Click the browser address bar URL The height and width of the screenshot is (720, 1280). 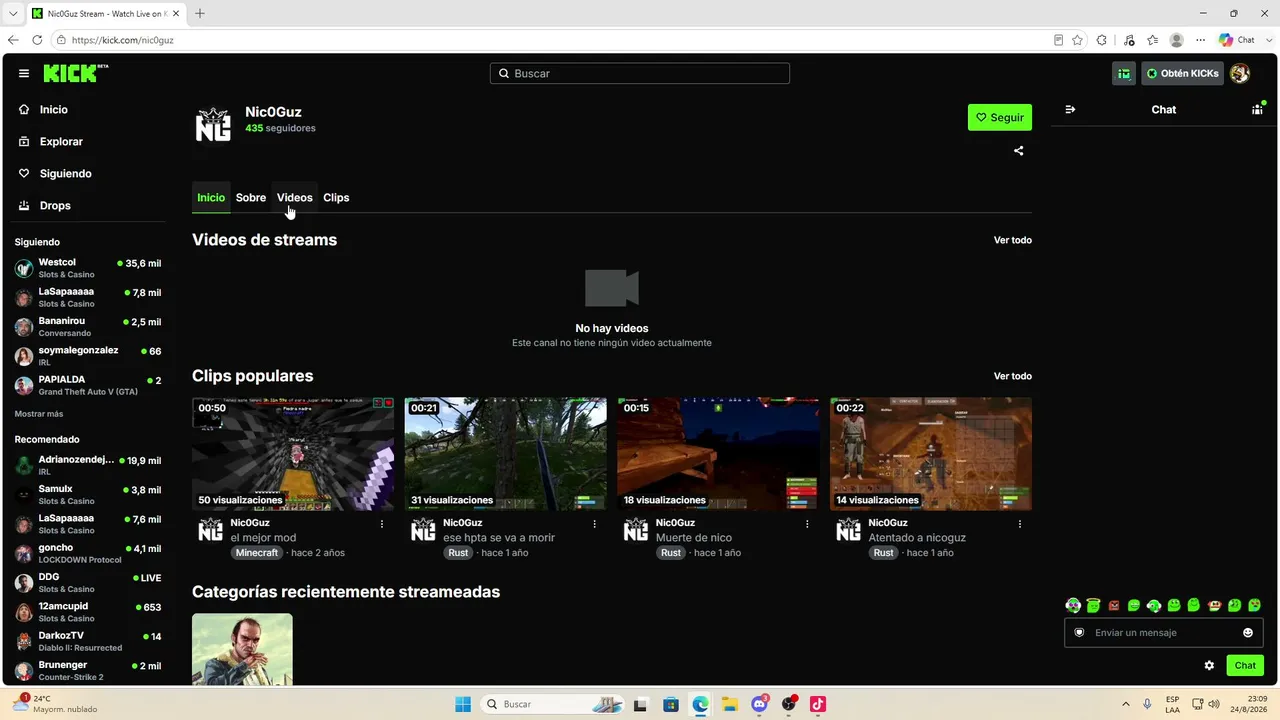(x=123, y=40)
